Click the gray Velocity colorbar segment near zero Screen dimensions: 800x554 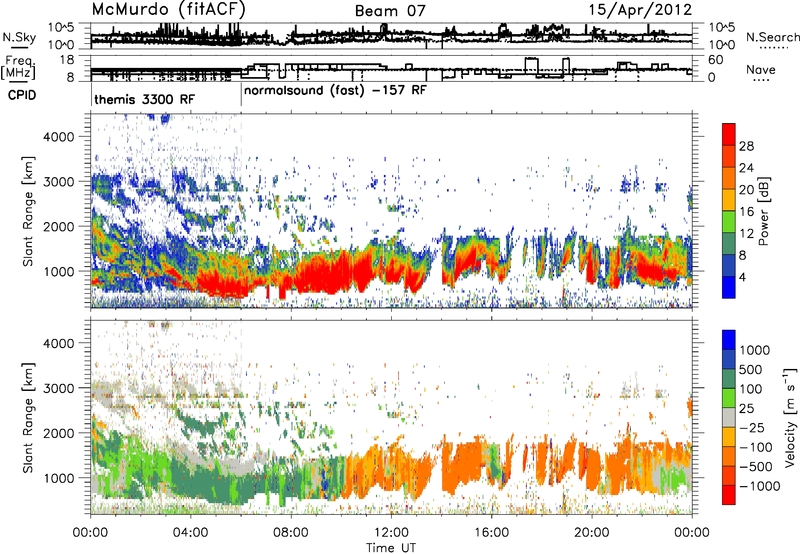729,417
